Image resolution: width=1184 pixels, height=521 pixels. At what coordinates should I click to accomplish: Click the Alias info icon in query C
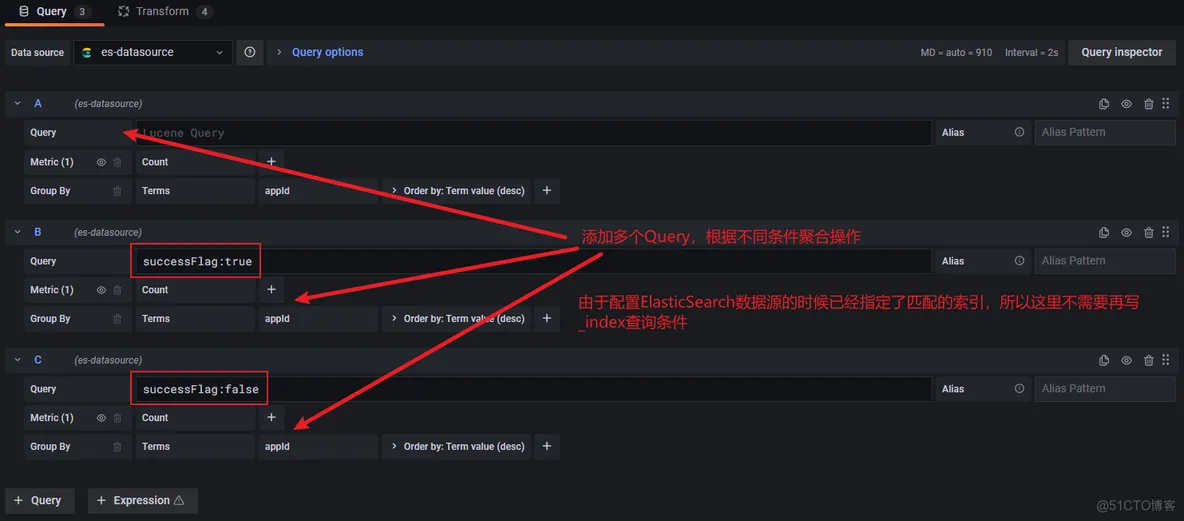[1019, 389]
